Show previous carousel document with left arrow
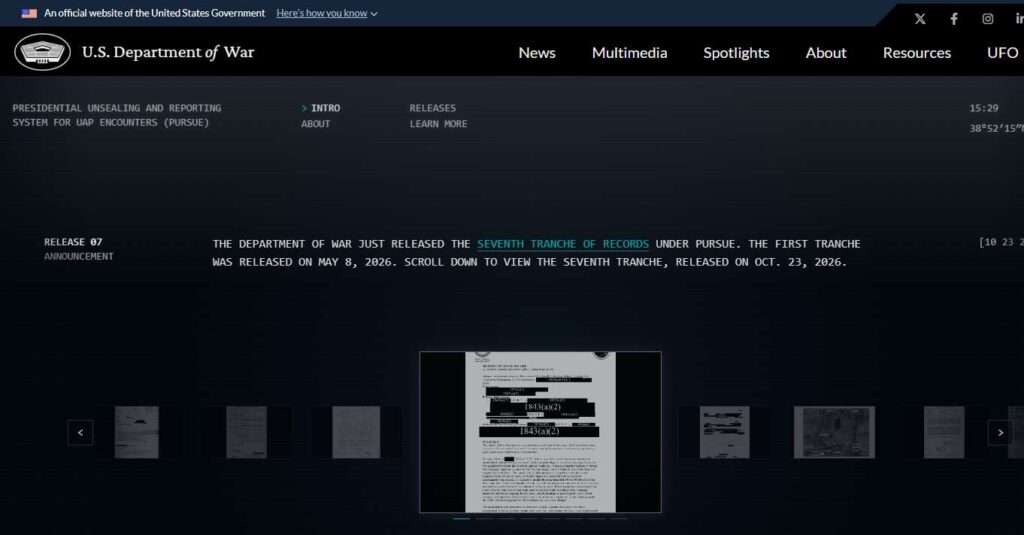This screenshot has width=1024, height=535. click(x=80, y=432)
